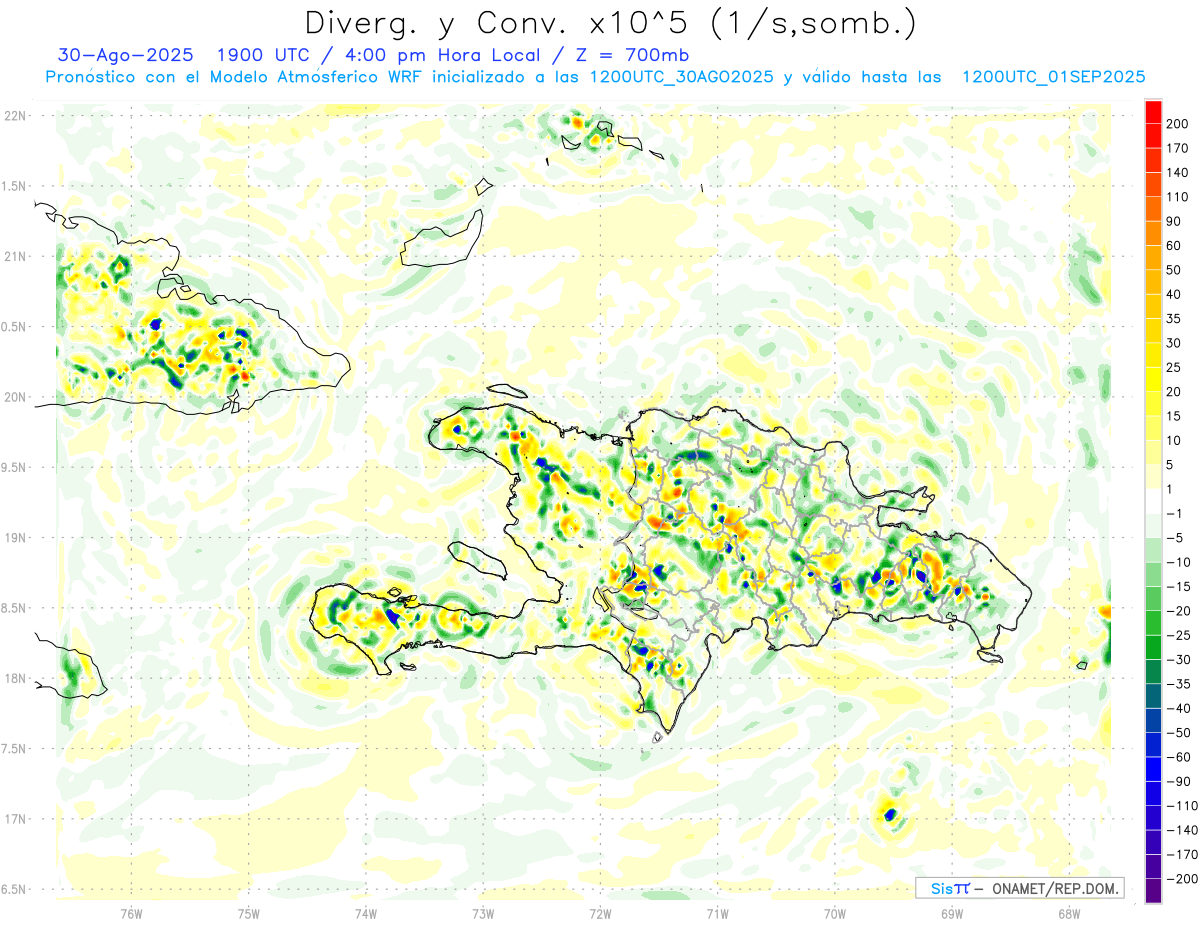Click the longitude label '71W'

click(x=717, y=914)
